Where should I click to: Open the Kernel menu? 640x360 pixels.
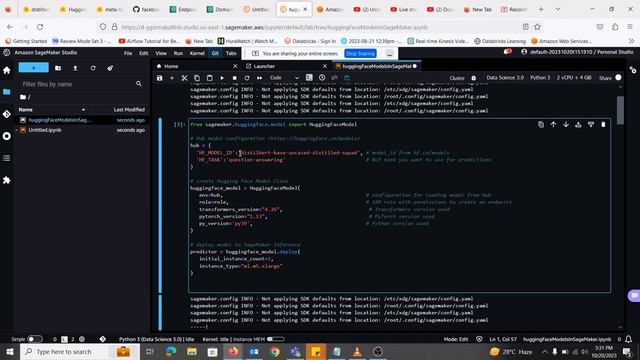[x=197, y=53]
